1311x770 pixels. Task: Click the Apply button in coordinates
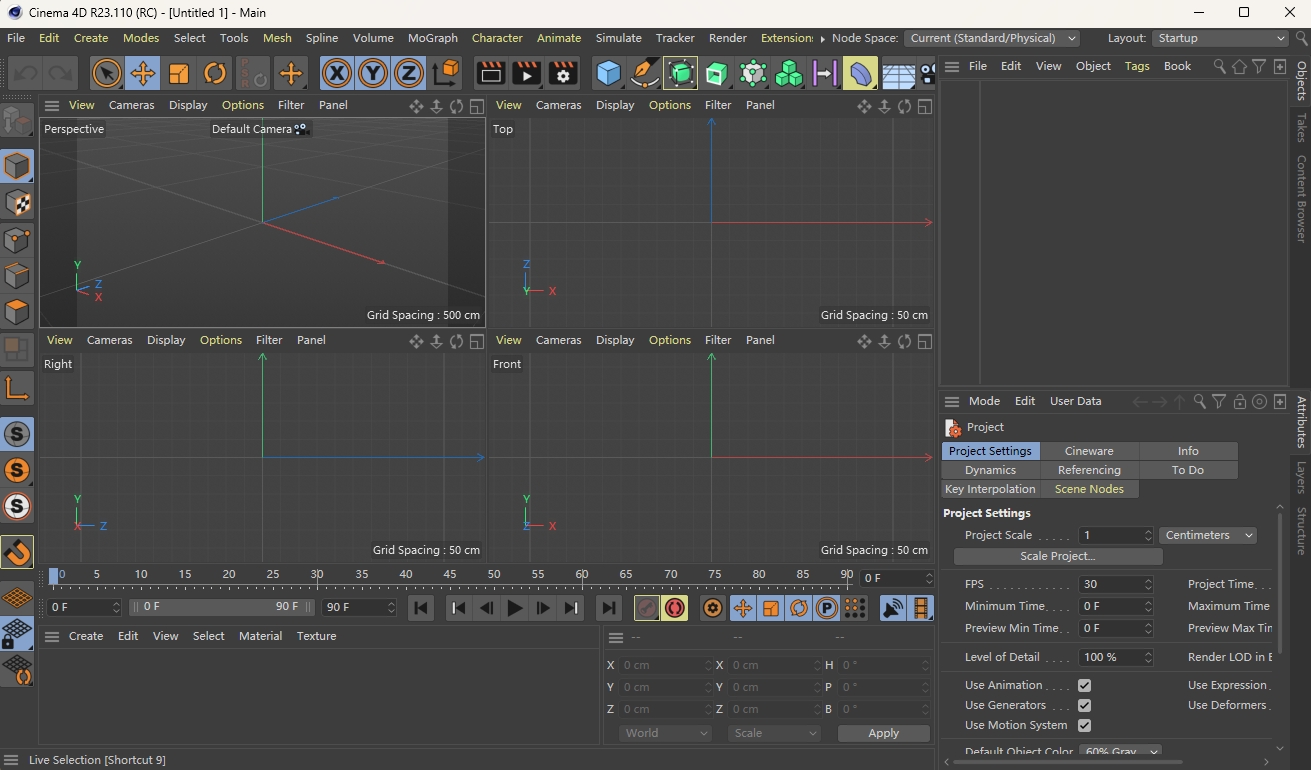(883, 733)
